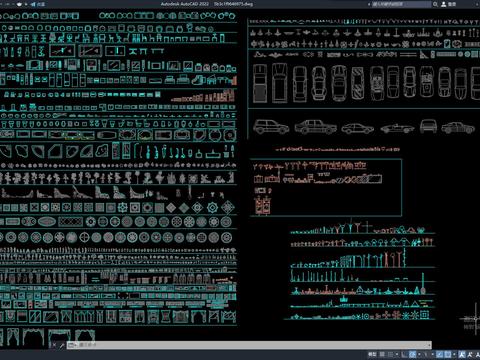This screenshot has height=360, width=480.
Task: Open the object snap settings dropdown arrow
Action: point(454,354)
